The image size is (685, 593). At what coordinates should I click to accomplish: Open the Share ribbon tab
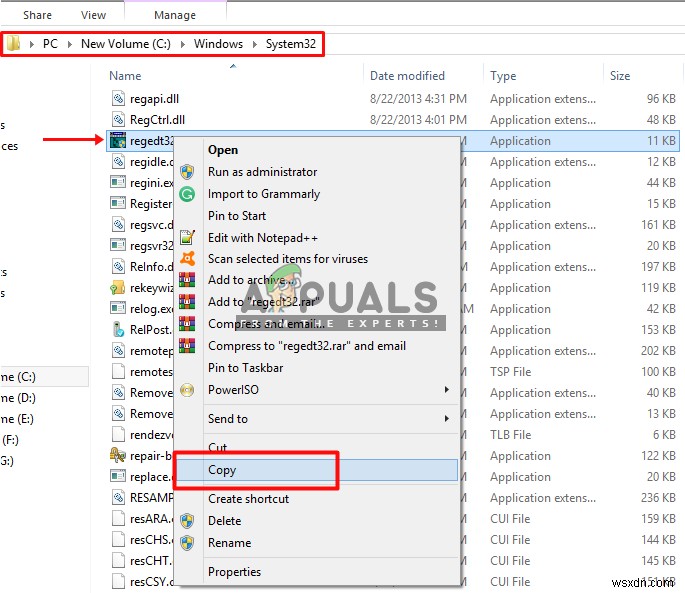(x=37, y=15)
